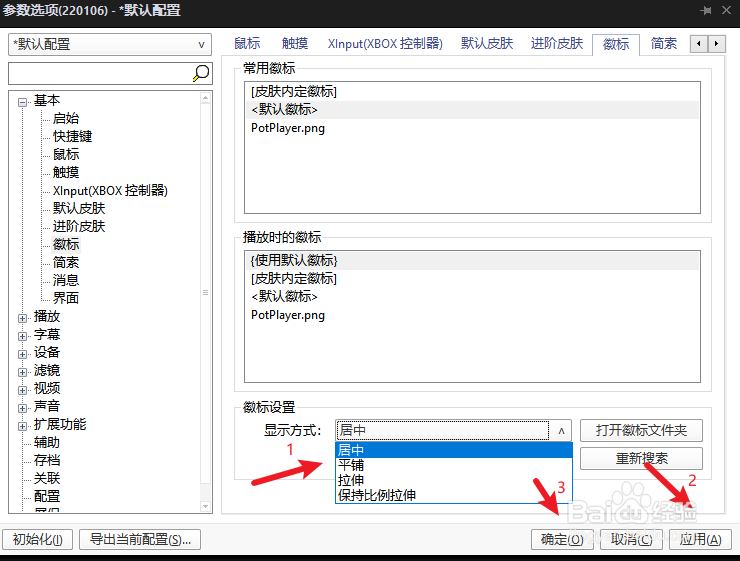Image resolution: width=740 pixels, height=561 pixels.
Task: Open 默认皮肤 in settings tree
Action: pos(79,208)
